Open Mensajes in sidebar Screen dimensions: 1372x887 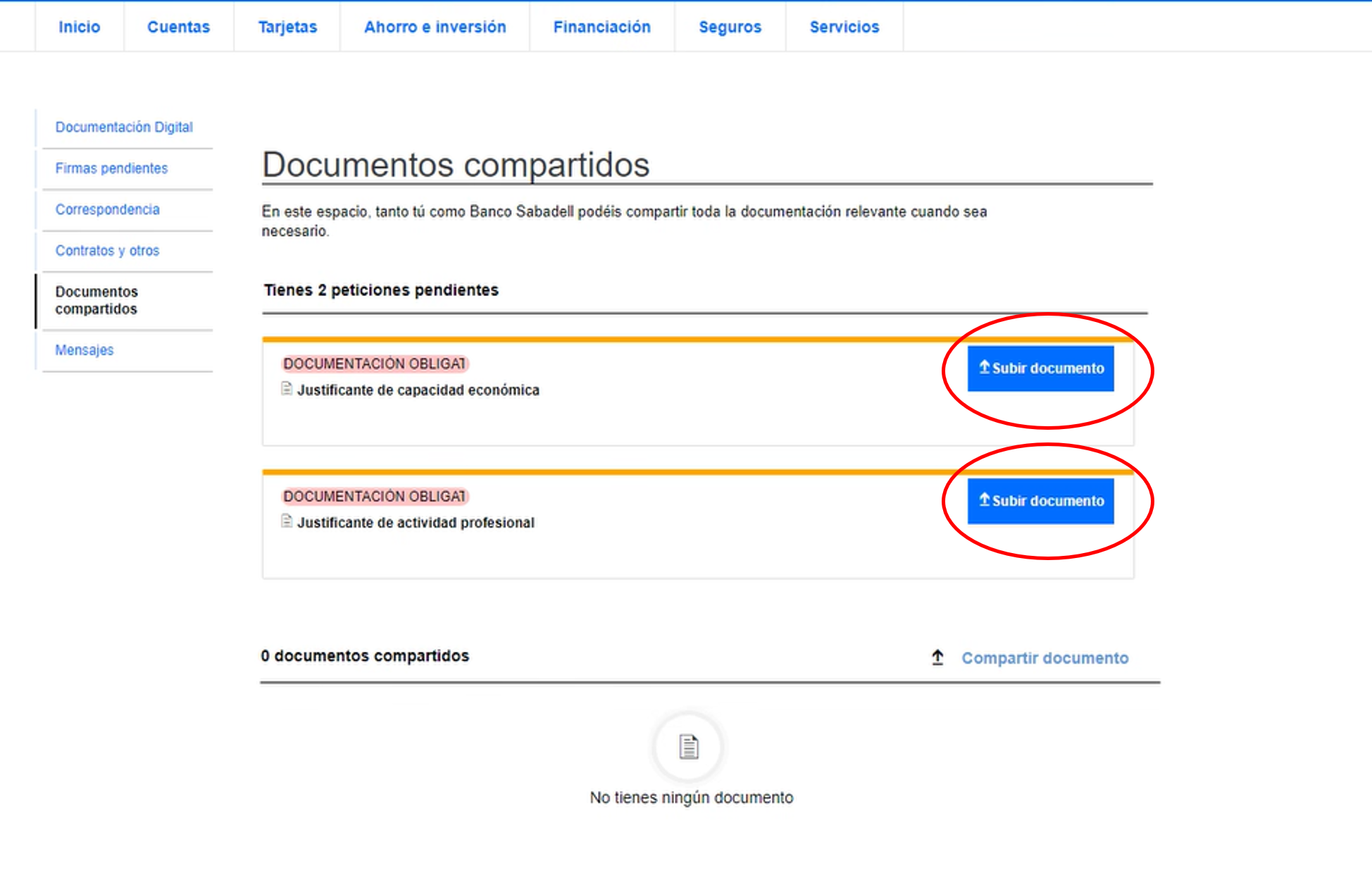pos(84,350)
